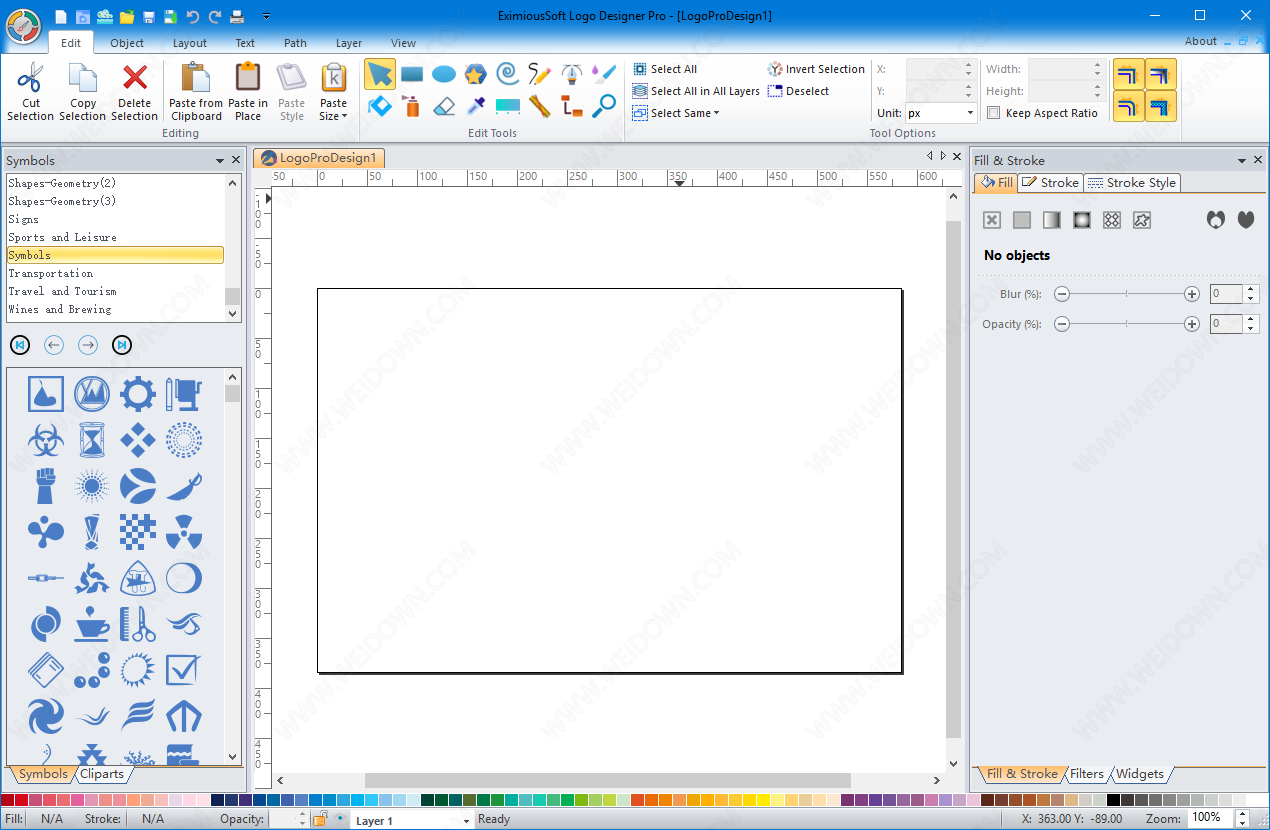This screenshot has height=830, width=1270.
Task: Enable Keep Aspect Ratio checkbox
Action: click(993, 113)
